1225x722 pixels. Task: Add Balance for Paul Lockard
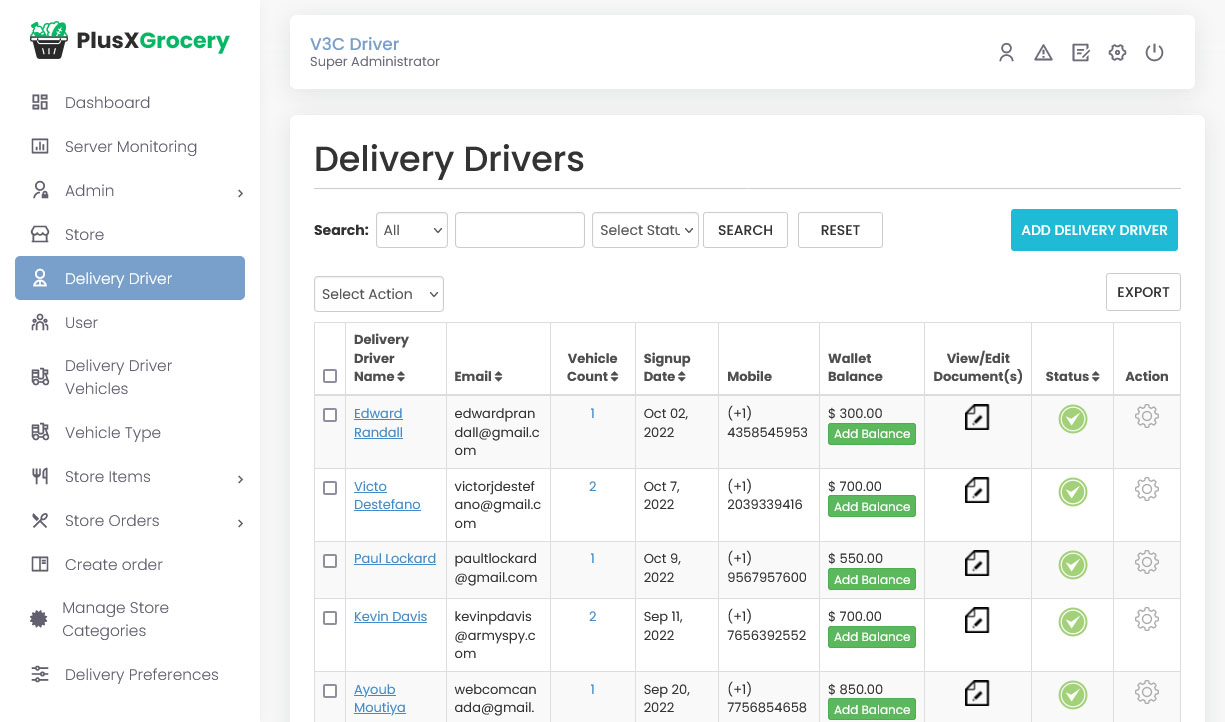tap(872, 580)
